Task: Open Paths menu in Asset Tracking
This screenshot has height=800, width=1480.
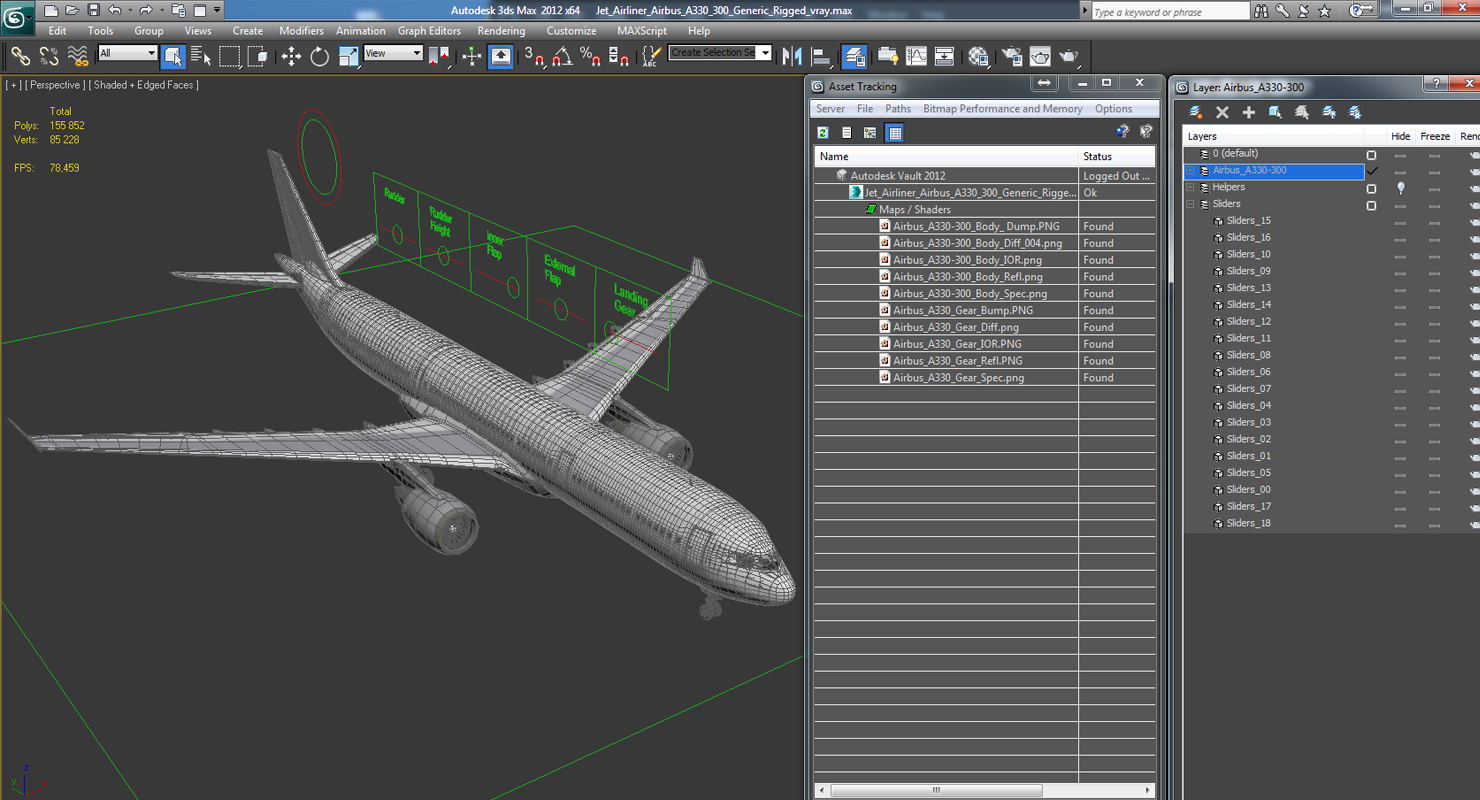Action: [898, 109]
